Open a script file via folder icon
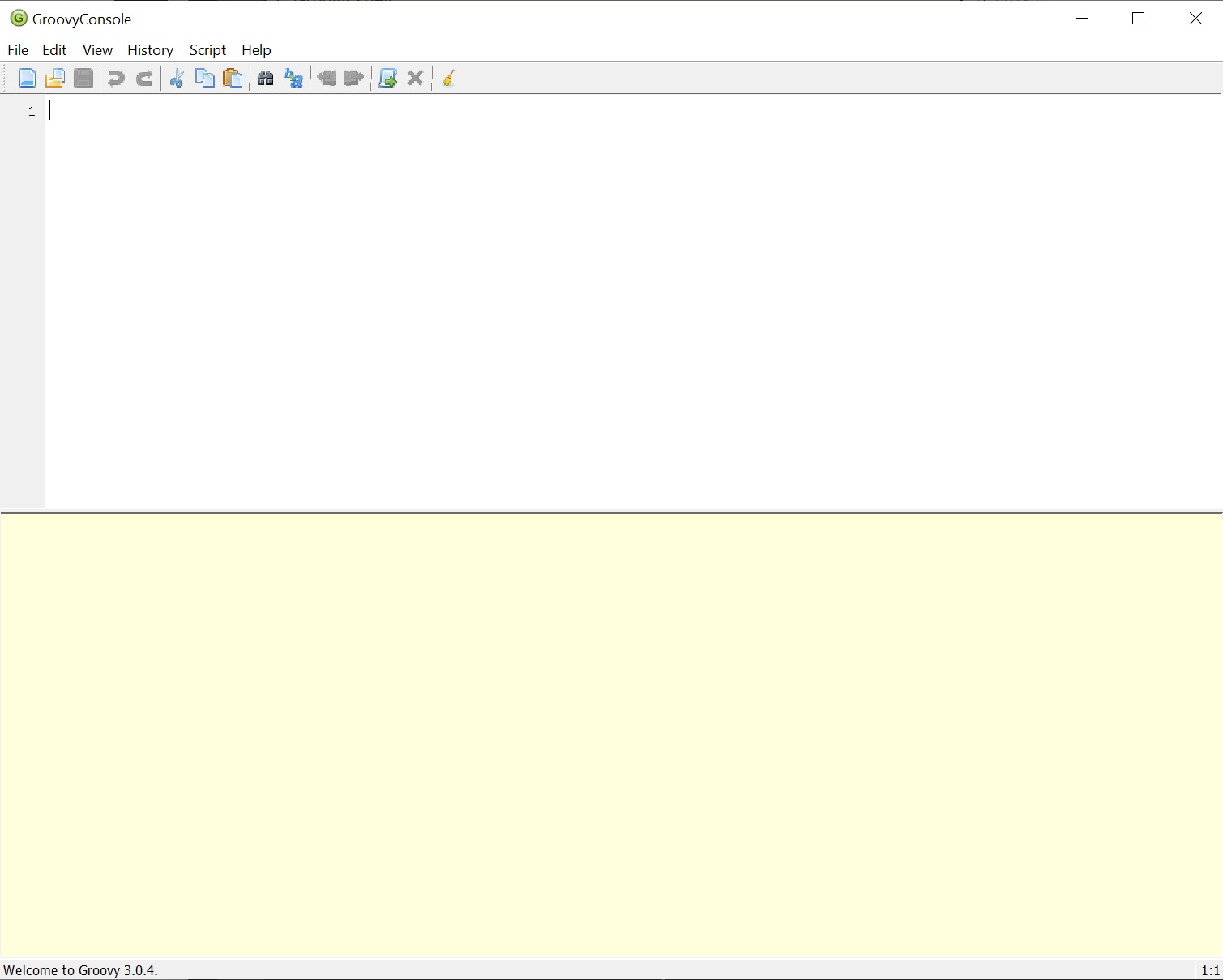This screenshot has height=980, width=1223. [x=54, y=79]
